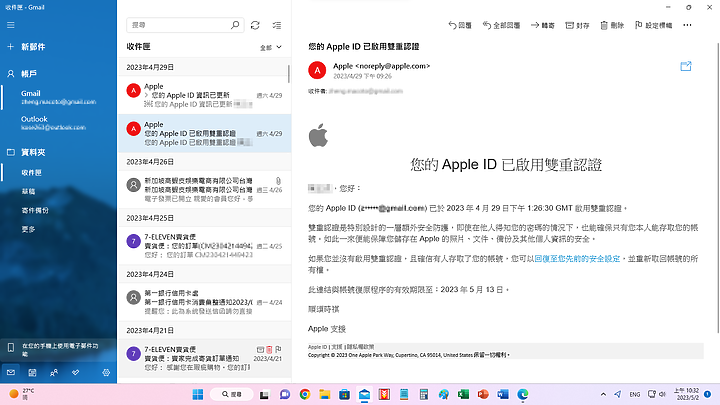Open File Explorer from taskbar
Image resolution: width=720 pixels, height=405 pixels.
[325, 394]
